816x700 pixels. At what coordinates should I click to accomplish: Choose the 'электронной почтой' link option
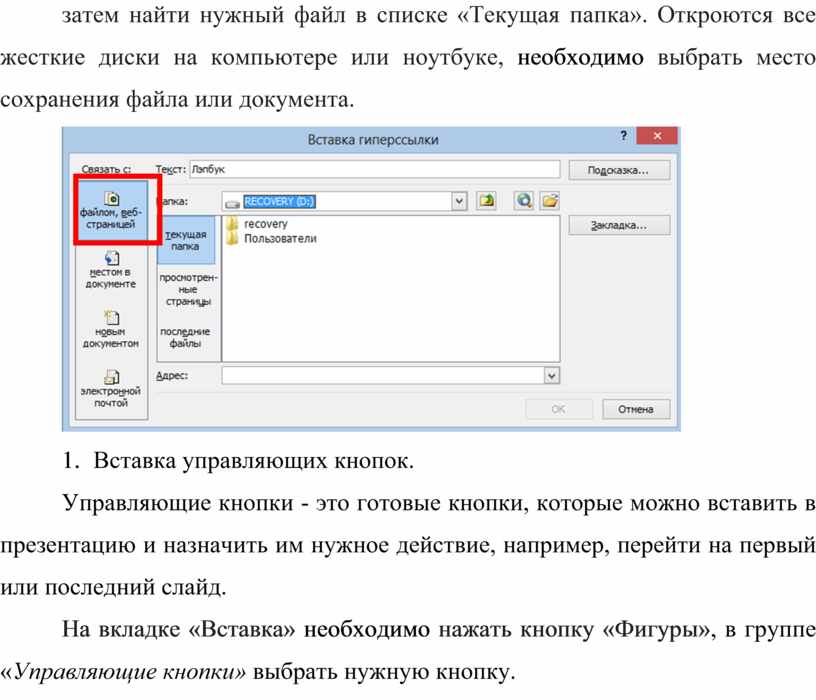110,390
